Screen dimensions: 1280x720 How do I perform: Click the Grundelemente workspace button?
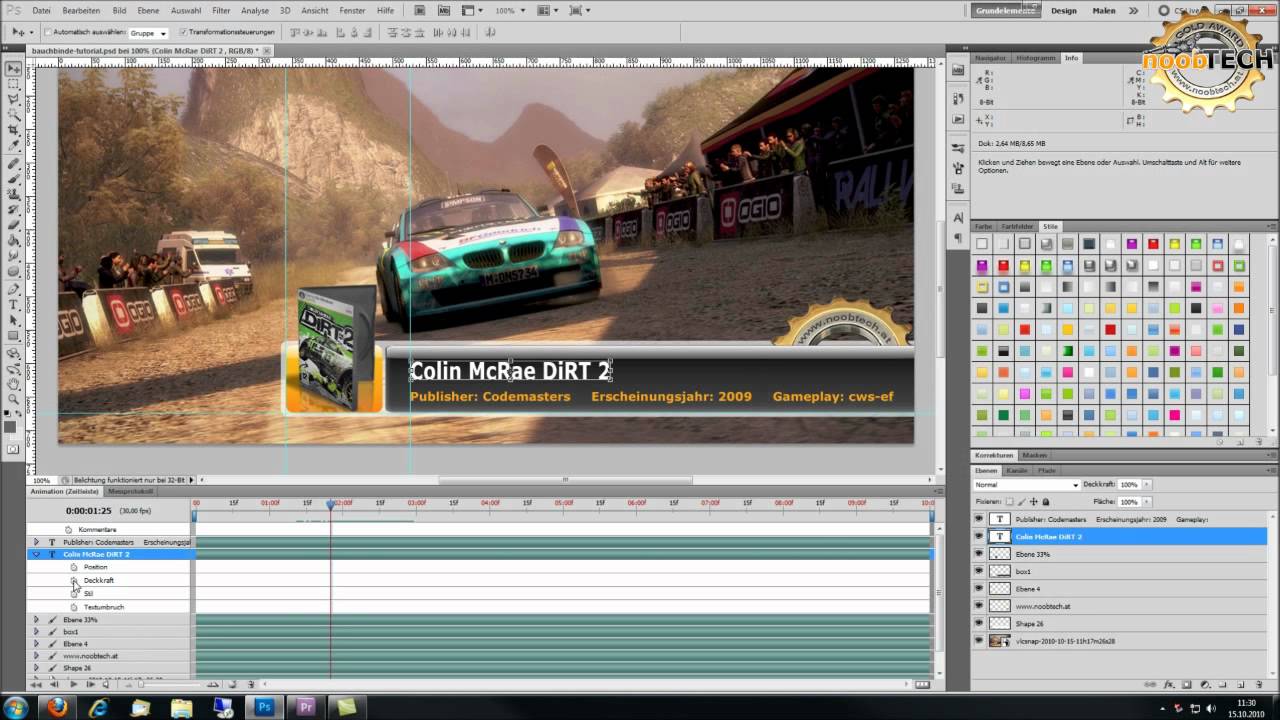(1005, 10)
